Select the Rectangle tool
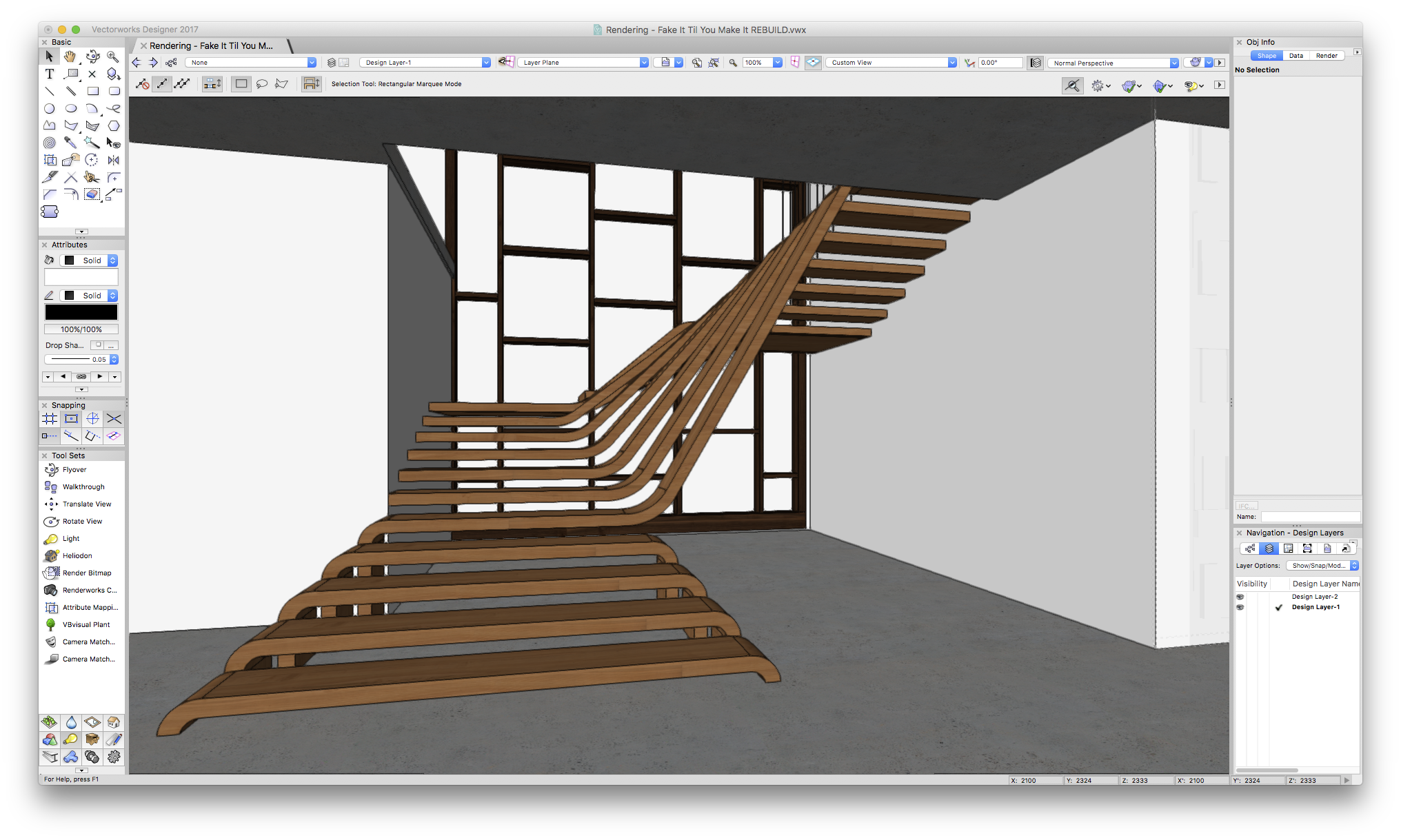 click(x=92, y=91)
